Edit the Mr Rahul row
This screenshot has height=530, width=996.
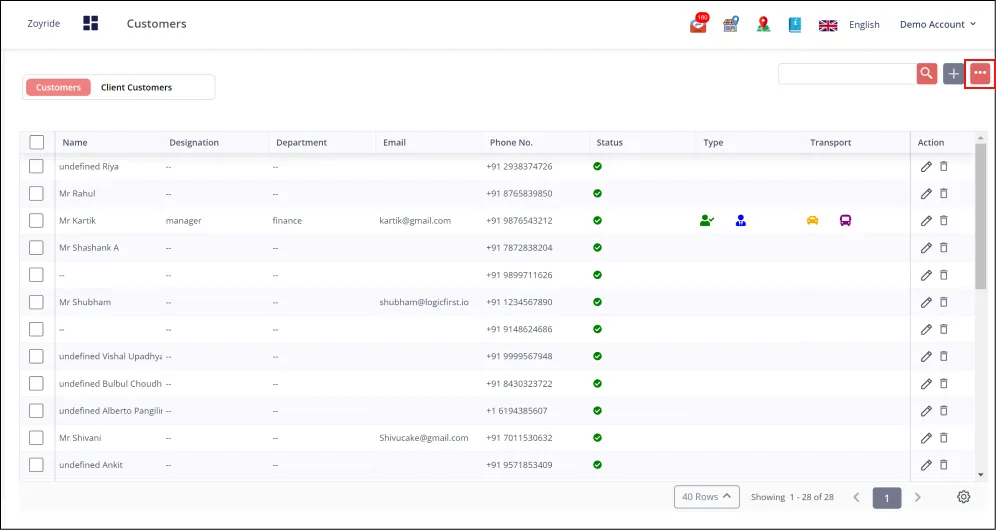click(926, 193)
